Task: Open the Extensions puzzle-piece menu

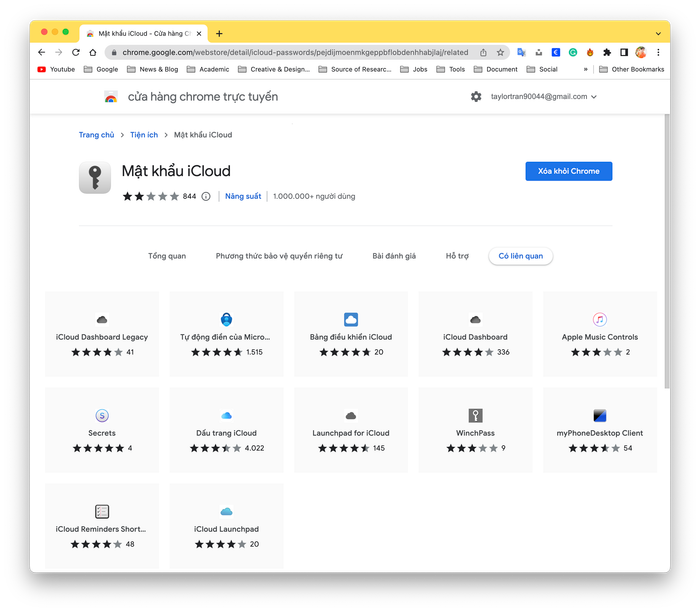Action: coord(607,52)
